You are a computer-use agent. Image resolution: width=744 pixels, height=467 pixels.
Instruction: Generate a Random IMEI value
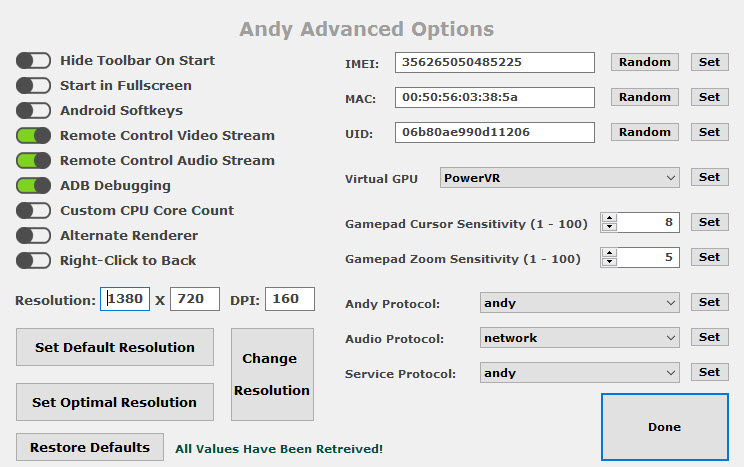644,62
